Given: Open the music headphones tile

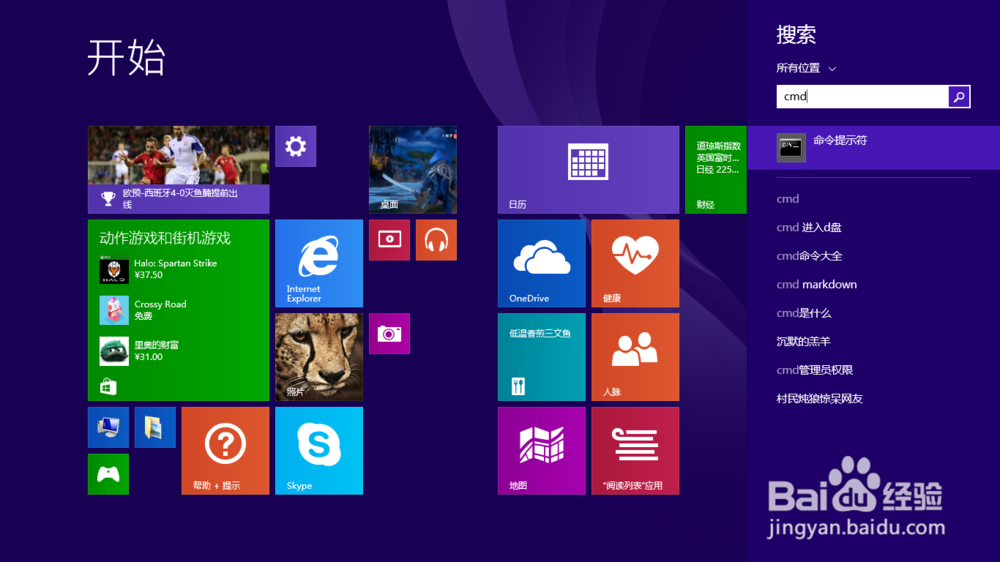Looking at the screenshot, I should click(436, 240).
